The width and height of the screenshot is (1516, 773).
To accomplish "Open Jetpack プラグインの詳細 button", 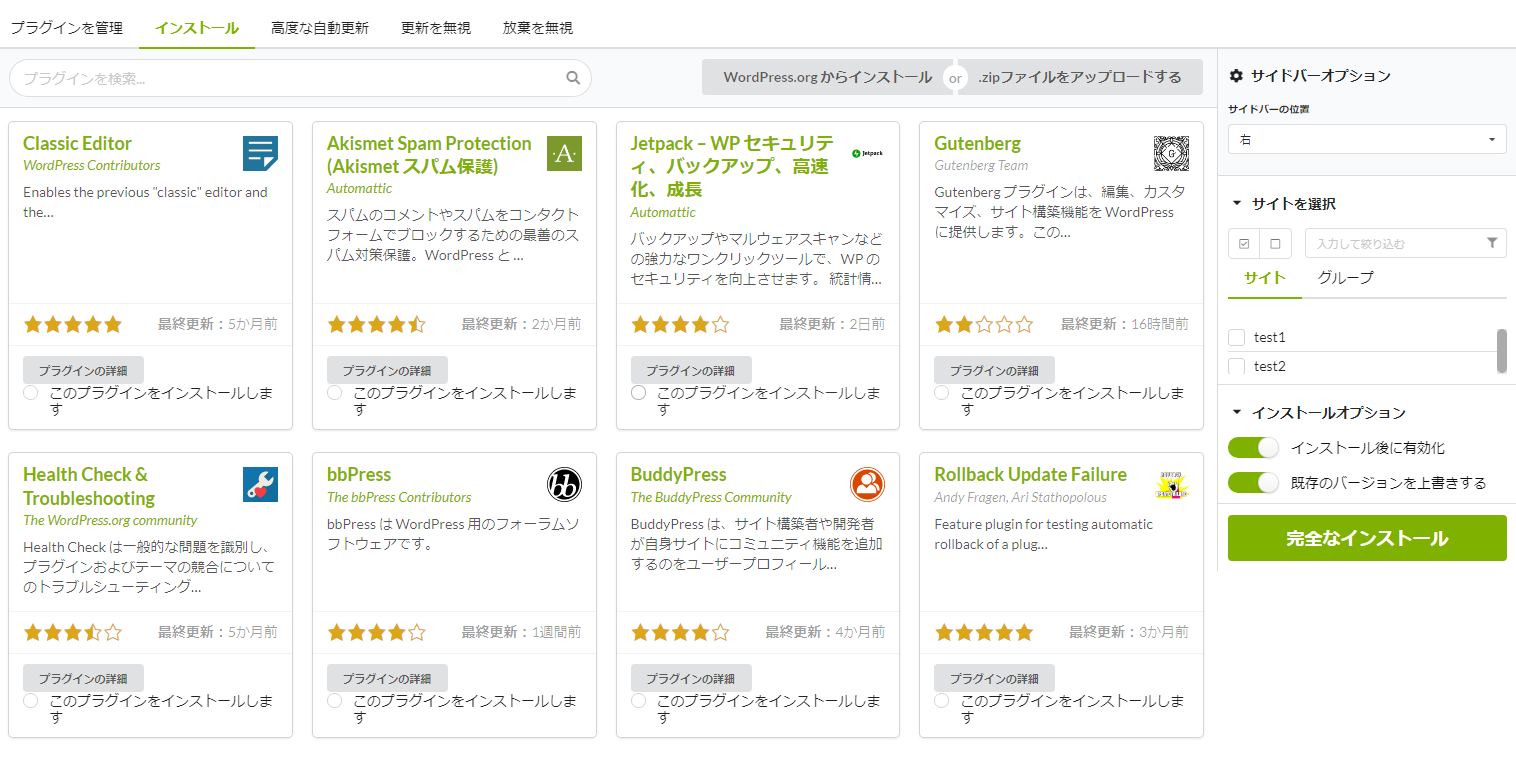I will 691,370.
